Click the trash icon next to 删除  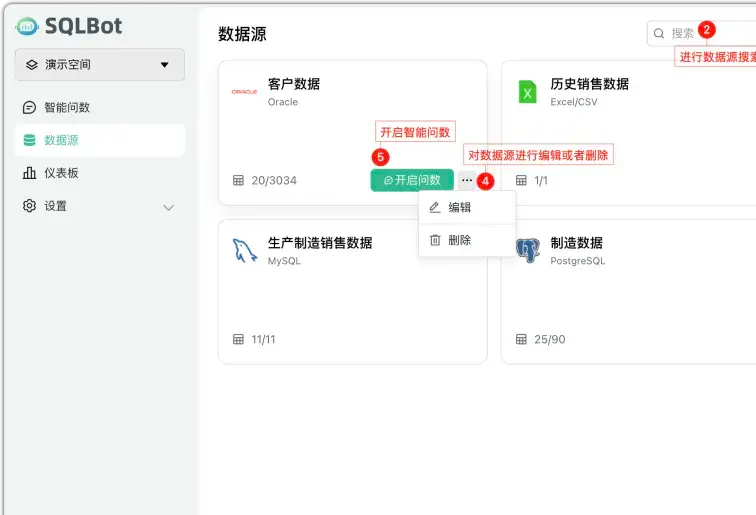[435, 240]
